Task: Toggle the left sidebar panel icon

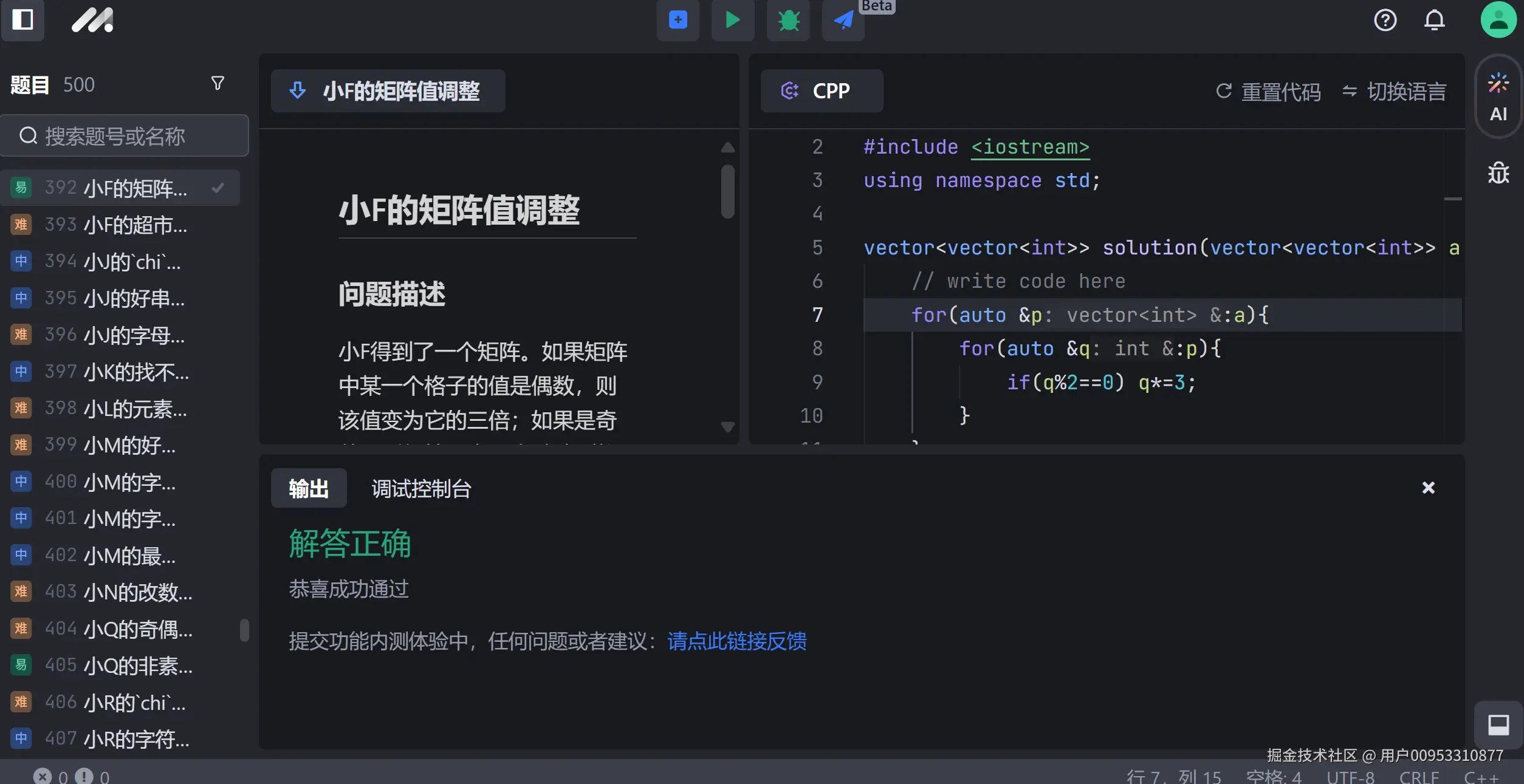Action: coord(22,19)
